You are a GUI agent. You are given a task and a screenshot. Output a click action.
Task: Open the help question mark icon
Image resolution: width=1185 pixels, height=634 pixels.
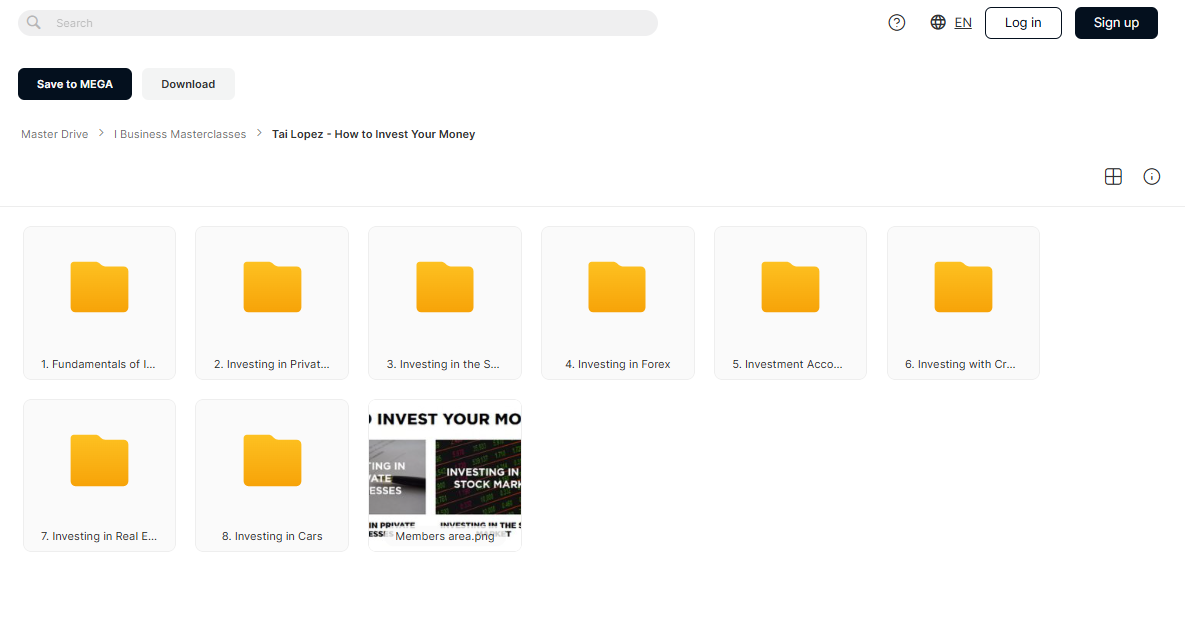(x=896, y=23)
